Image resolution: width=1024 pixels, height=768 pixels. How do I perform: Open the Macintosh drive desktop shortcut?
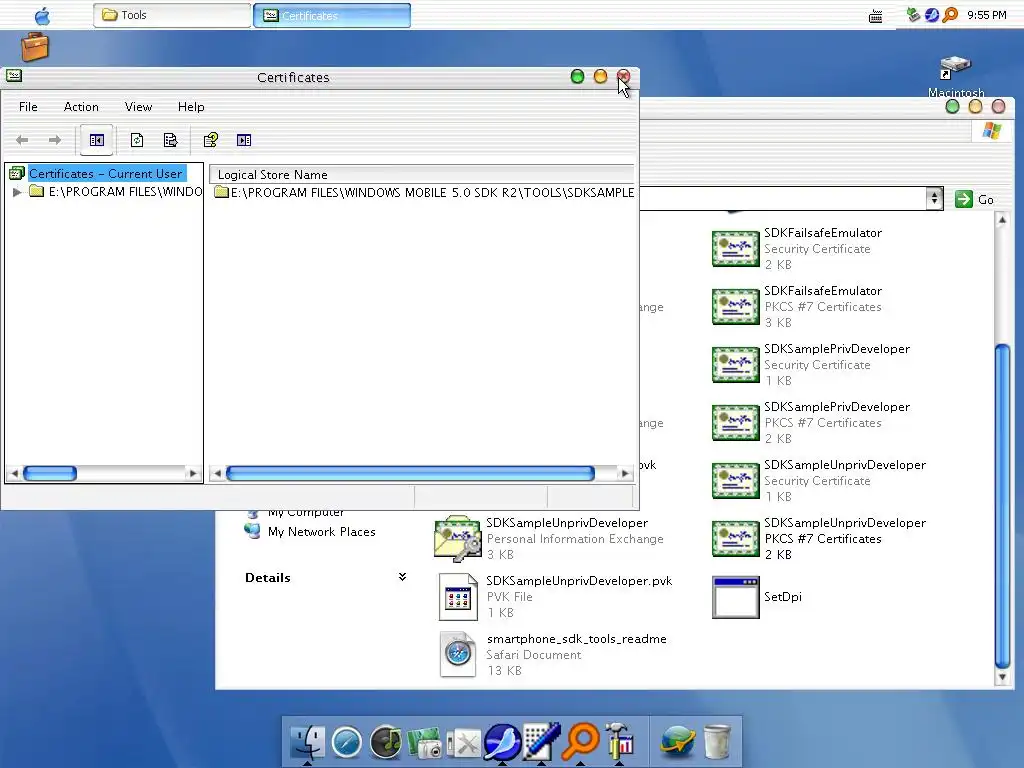955,76
